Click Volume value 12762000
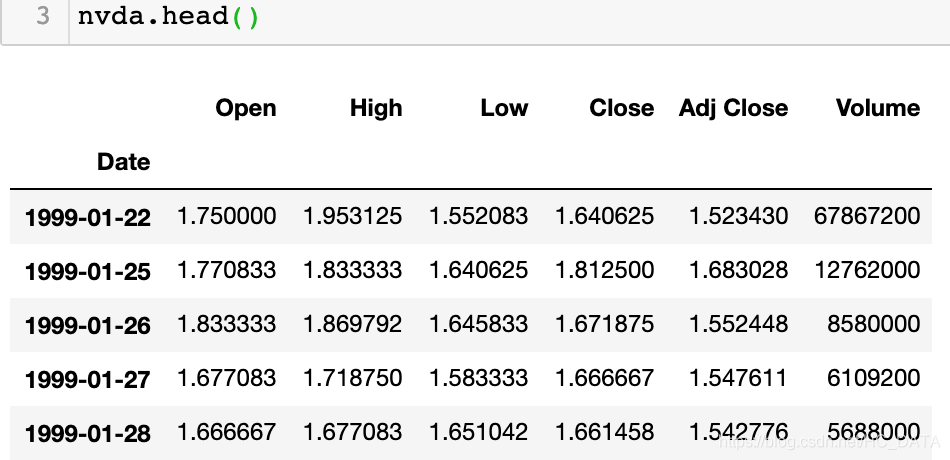 [867, 270]
